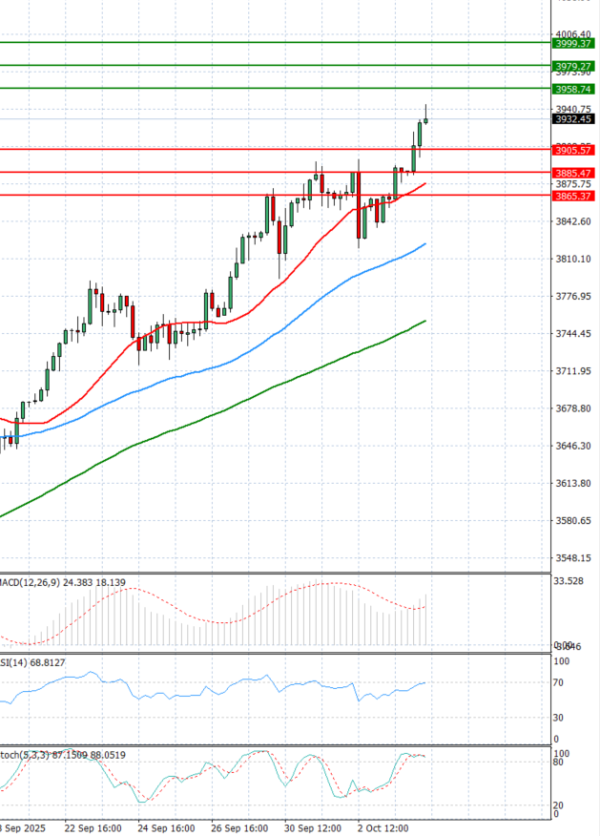Image resolution: width=600 pixels, height=836 pixels.
Task: Click the 3905.57 red support price label
Action: point(574,150)
